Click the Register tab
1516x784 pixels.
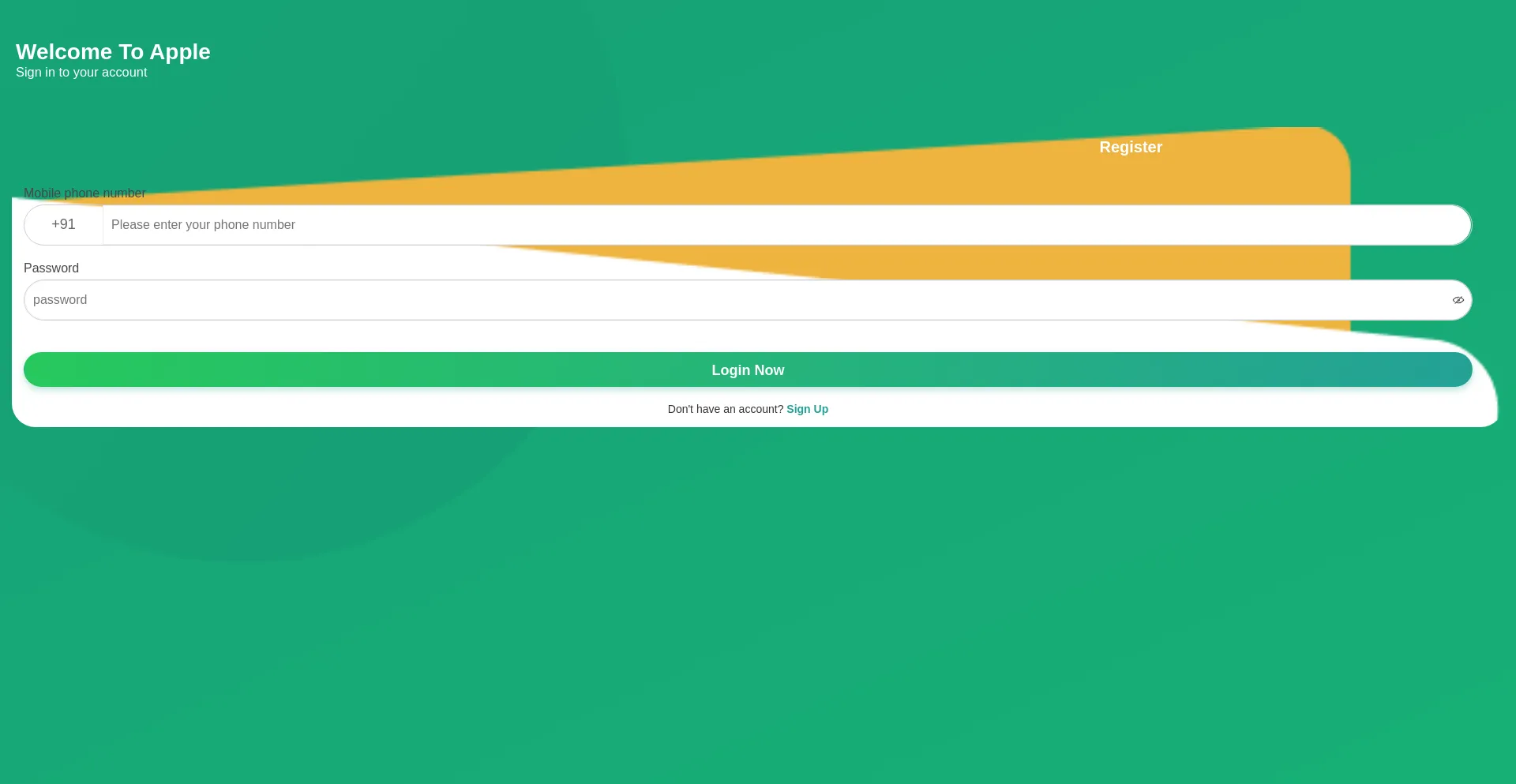[x=1130, y=147]
